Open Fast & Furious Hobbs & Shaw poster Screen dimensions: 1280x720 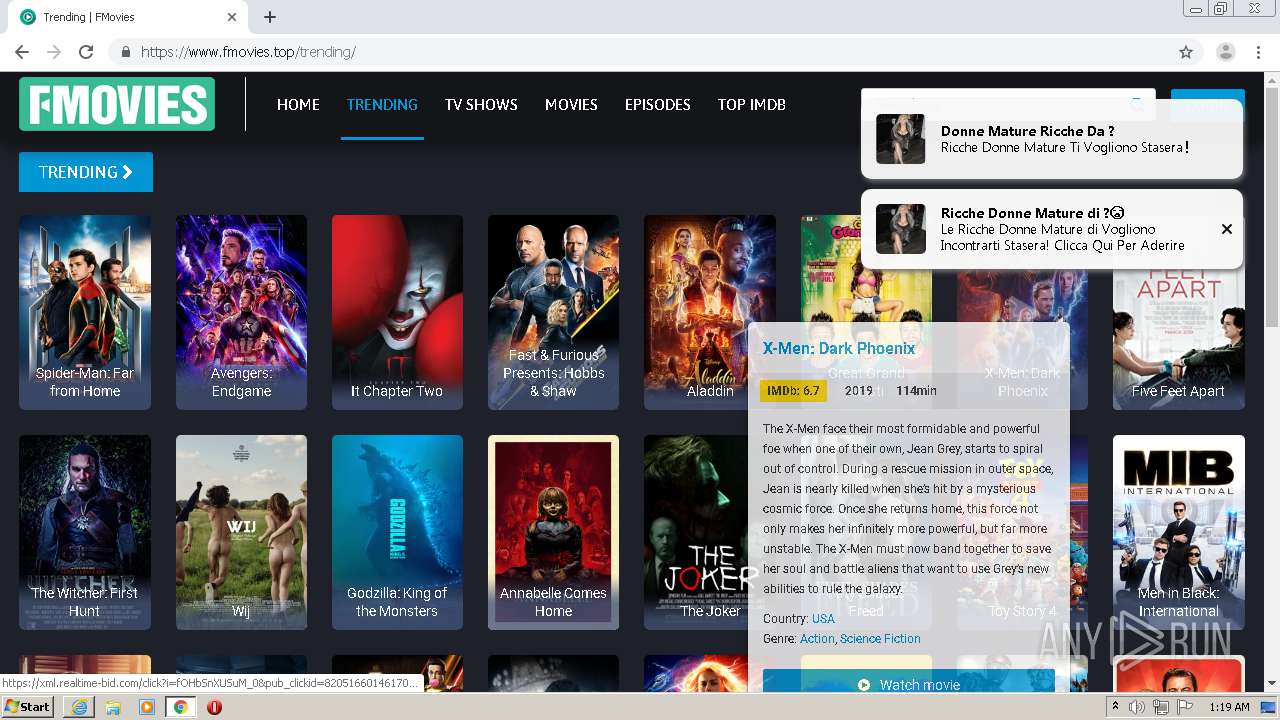553,312
